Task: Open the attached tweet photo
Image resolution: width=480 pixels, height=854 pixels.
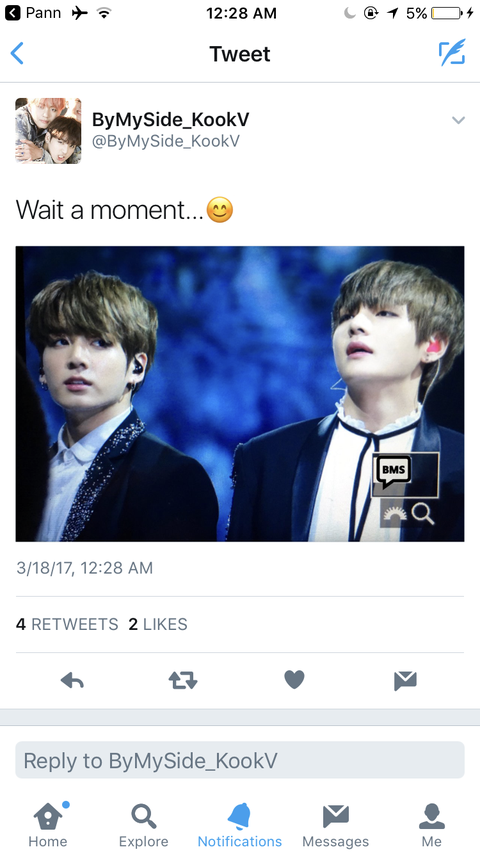Action: pos(240,394)
